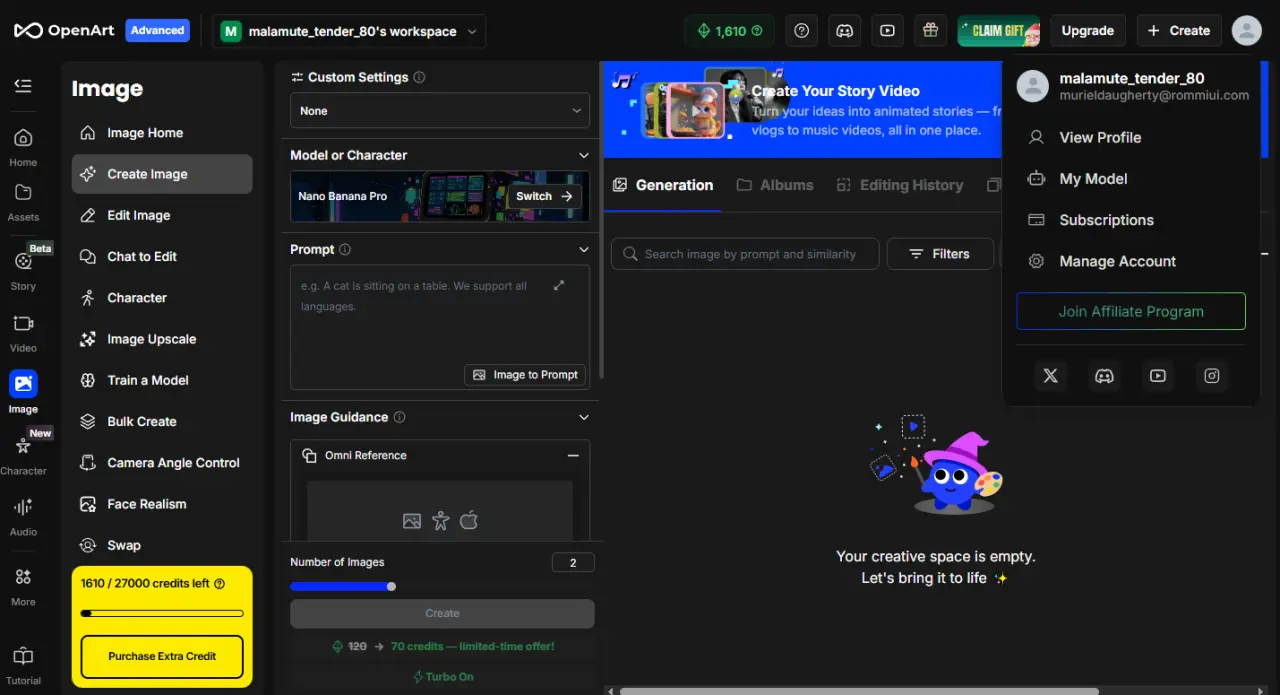Open Face Realism

162,504
